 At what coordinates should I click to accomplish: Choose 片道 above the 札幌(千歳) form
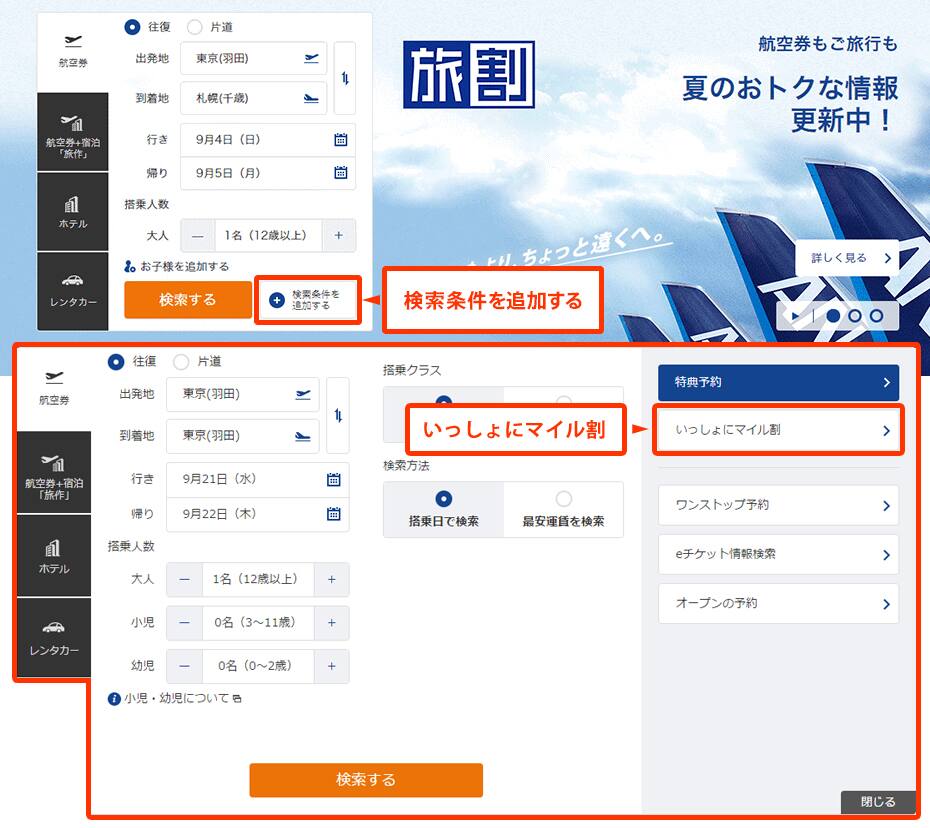194,27
